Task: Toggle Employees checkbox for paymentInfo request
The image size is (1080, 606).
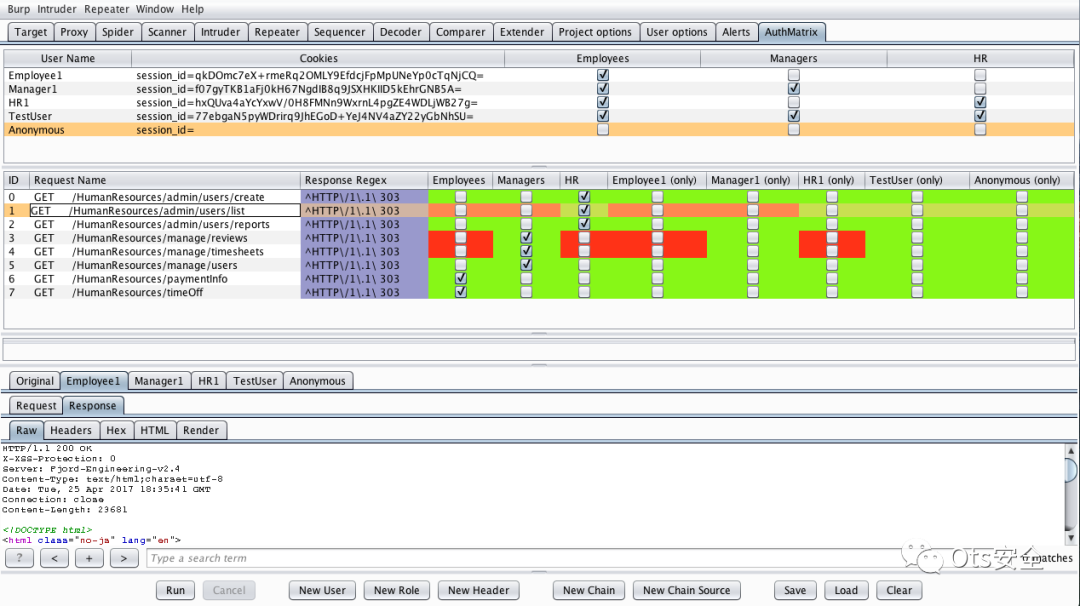Action: 461,278
